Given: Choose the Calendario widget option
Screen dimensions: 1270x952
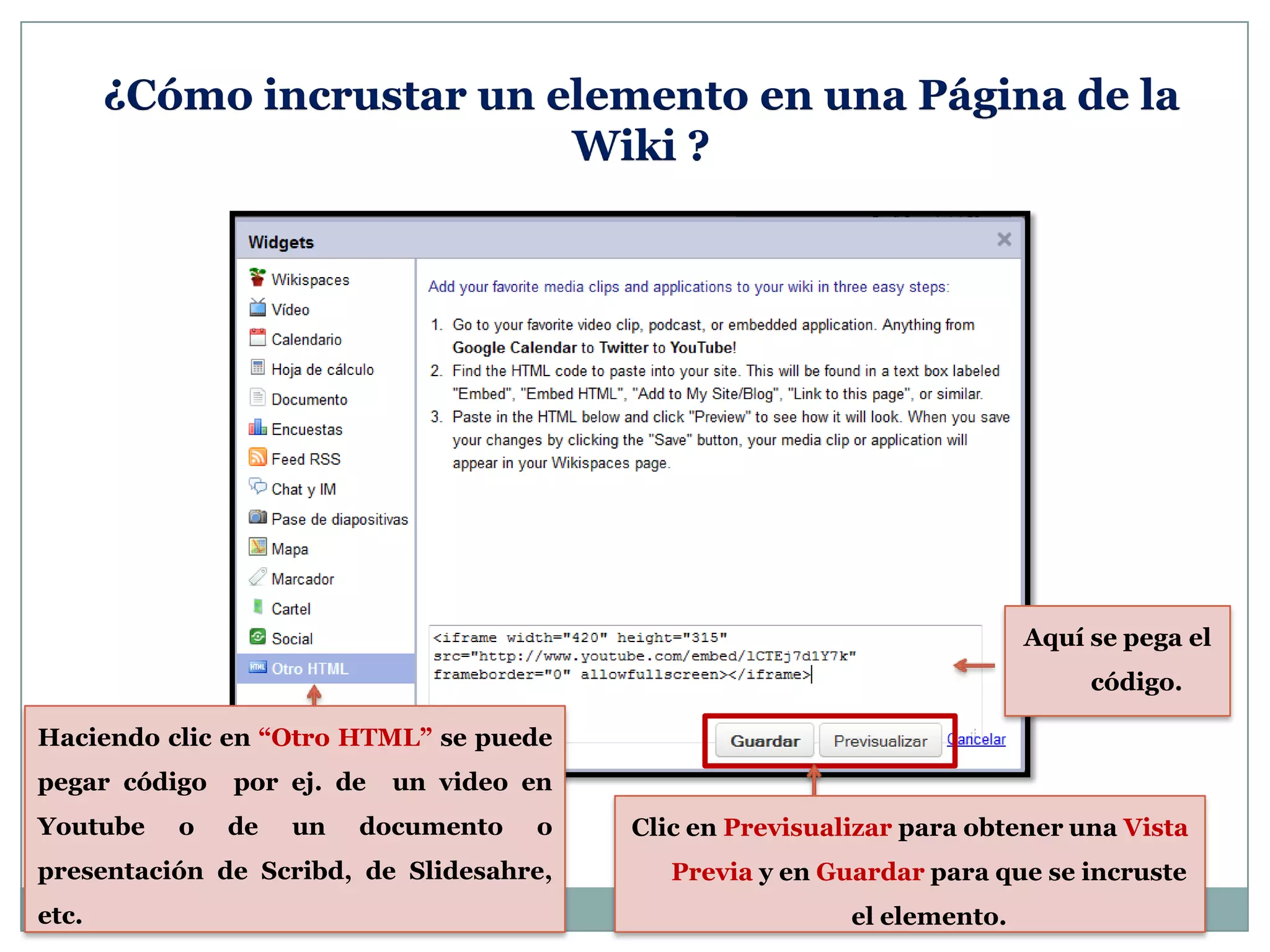Looking at the screenshot, I should pyautogui.click(x=306, y=340).
